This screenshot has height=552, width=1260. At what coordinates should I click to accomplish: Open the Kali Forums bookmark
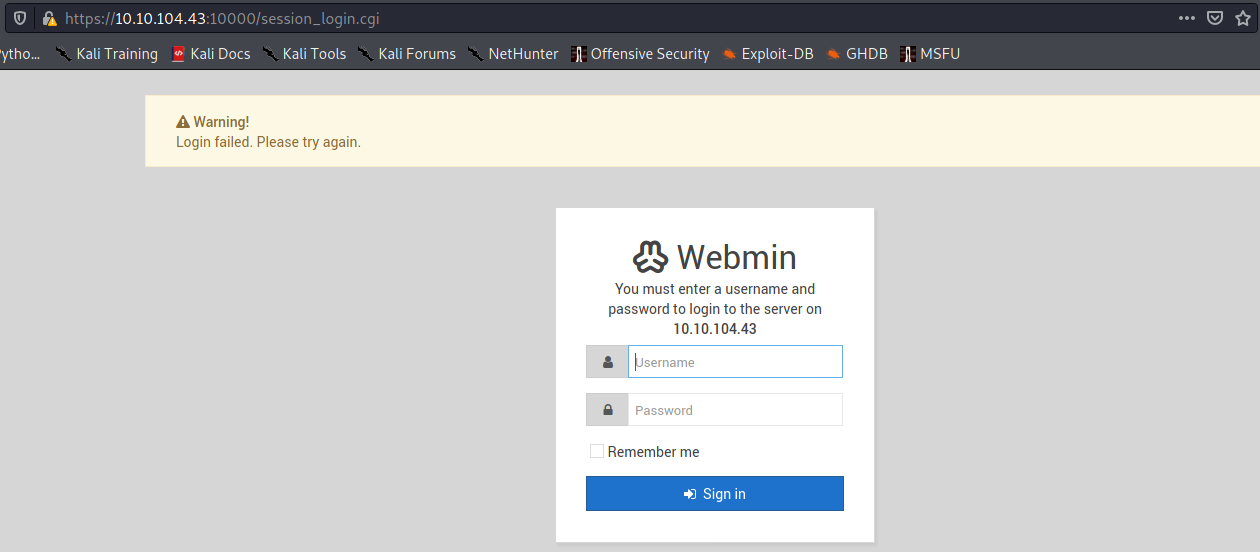click(x=407, y=54)
